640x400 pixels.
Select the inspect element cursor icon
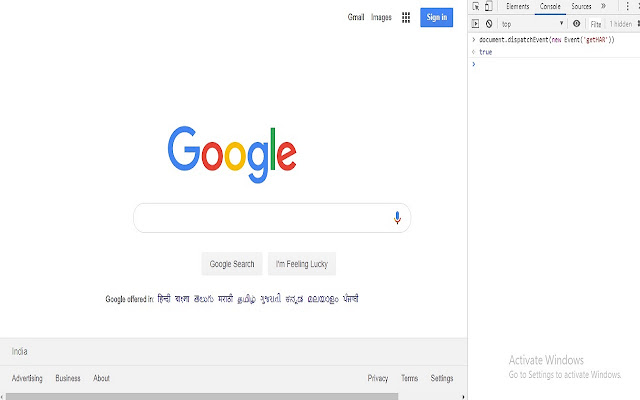pos(476,7)
